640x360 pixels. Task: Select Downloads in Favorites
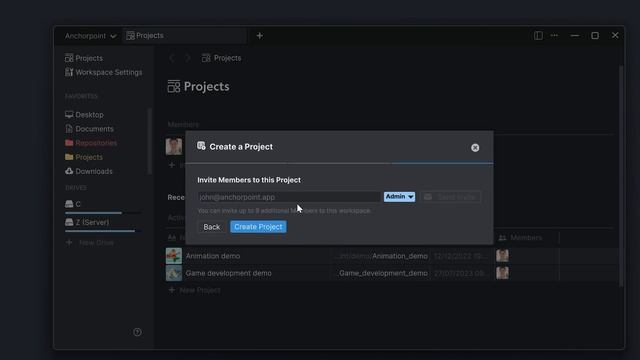(89, 171)
